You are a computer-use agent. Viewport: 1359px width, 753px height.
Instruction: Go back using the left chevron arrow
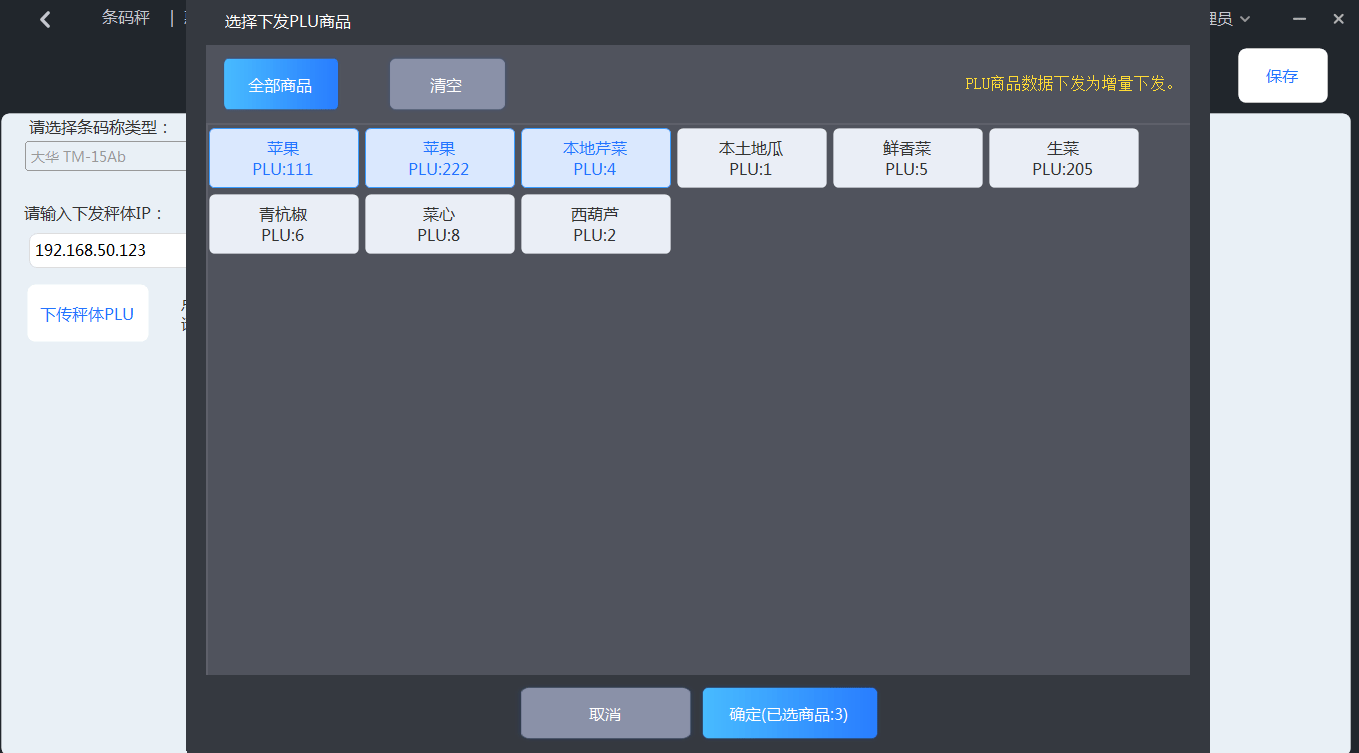(x=45, y=19)
